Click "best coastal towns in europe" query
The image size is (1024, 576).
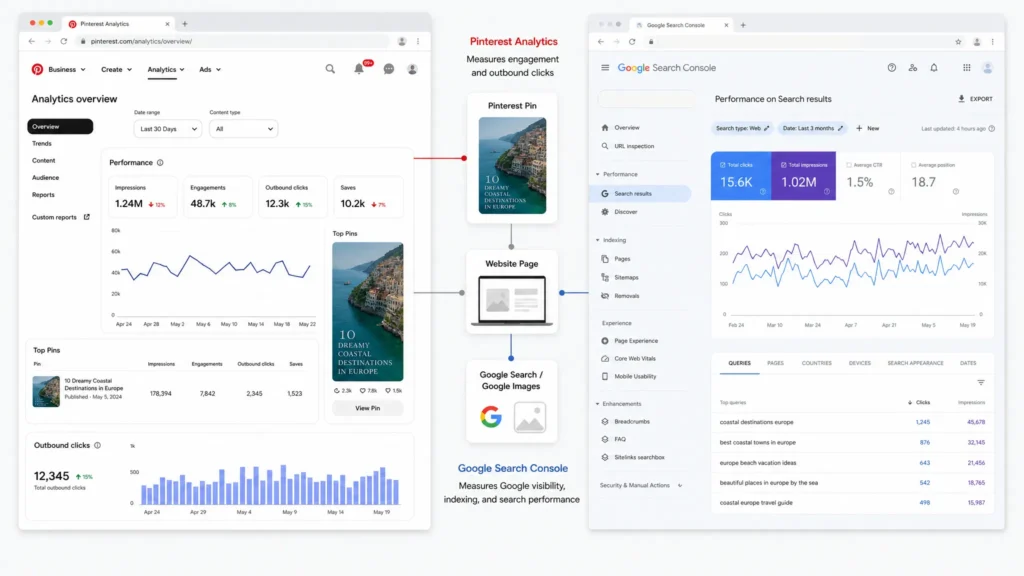click(x=758, y=443)
